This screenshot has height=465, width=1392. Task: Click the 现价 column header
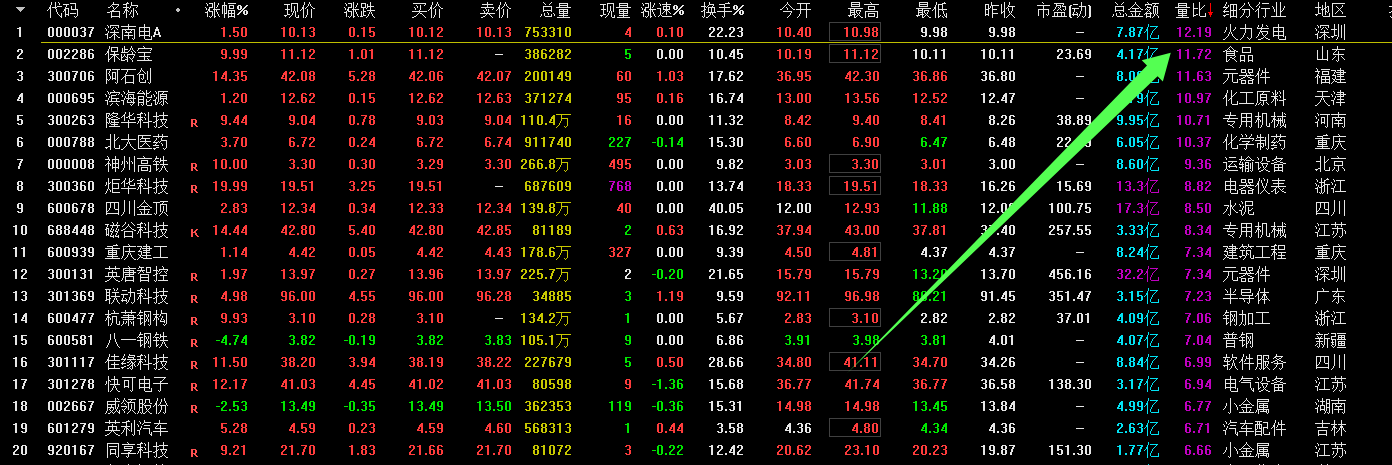300,11
